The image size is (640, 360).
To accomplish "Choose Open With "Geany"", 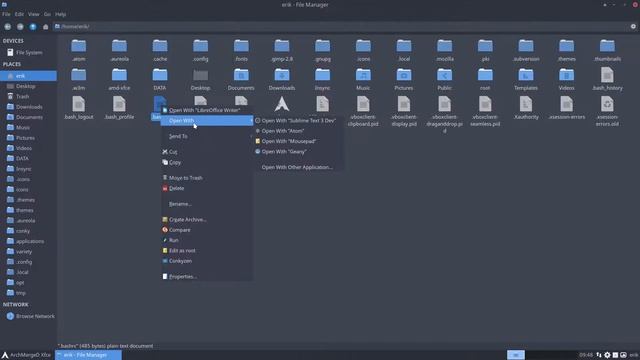I will point(298,151).
